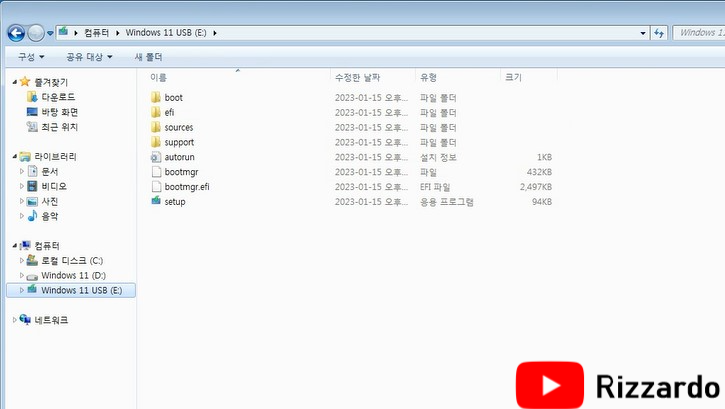725x409 pixels.
Task: Open the 구성 menu
Action: pyautogui.click(x=31, y=57)
